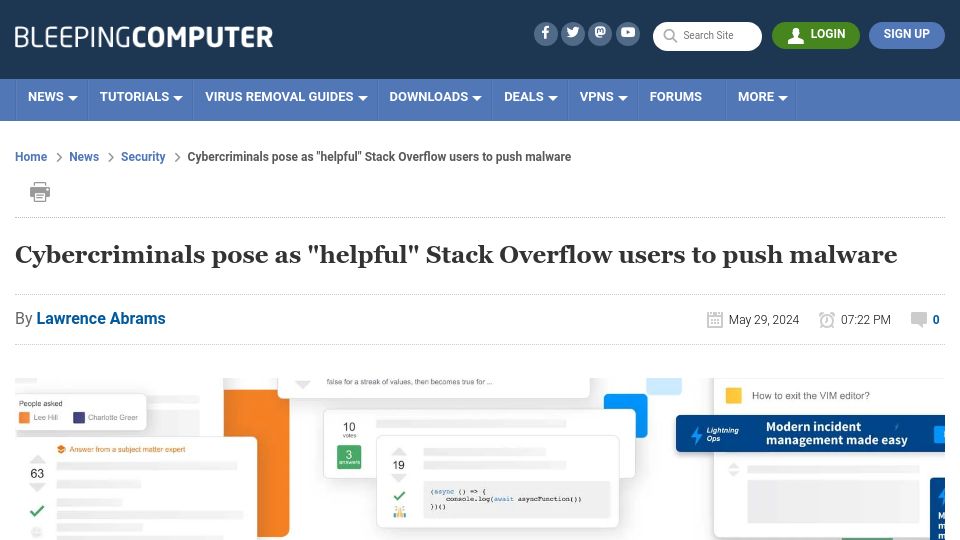Click the article headline text
Image resolution: width=960 pixels, height=540 pixels.
[456, 255]
